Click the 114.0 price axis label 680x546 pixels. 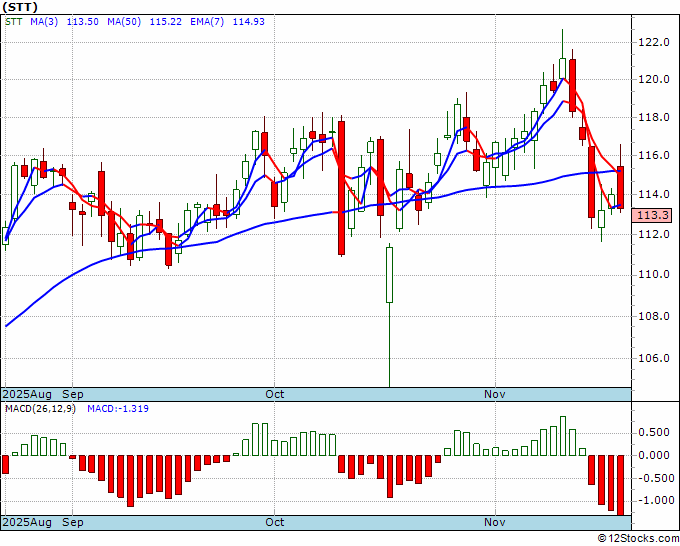654,194
